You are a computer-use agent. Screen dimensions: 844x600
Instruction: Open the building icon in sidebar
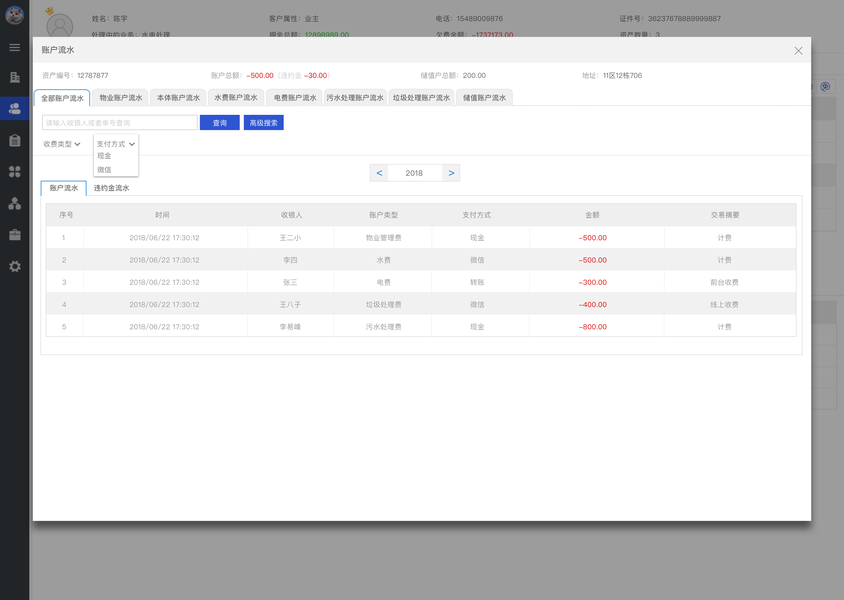[15, 77]
